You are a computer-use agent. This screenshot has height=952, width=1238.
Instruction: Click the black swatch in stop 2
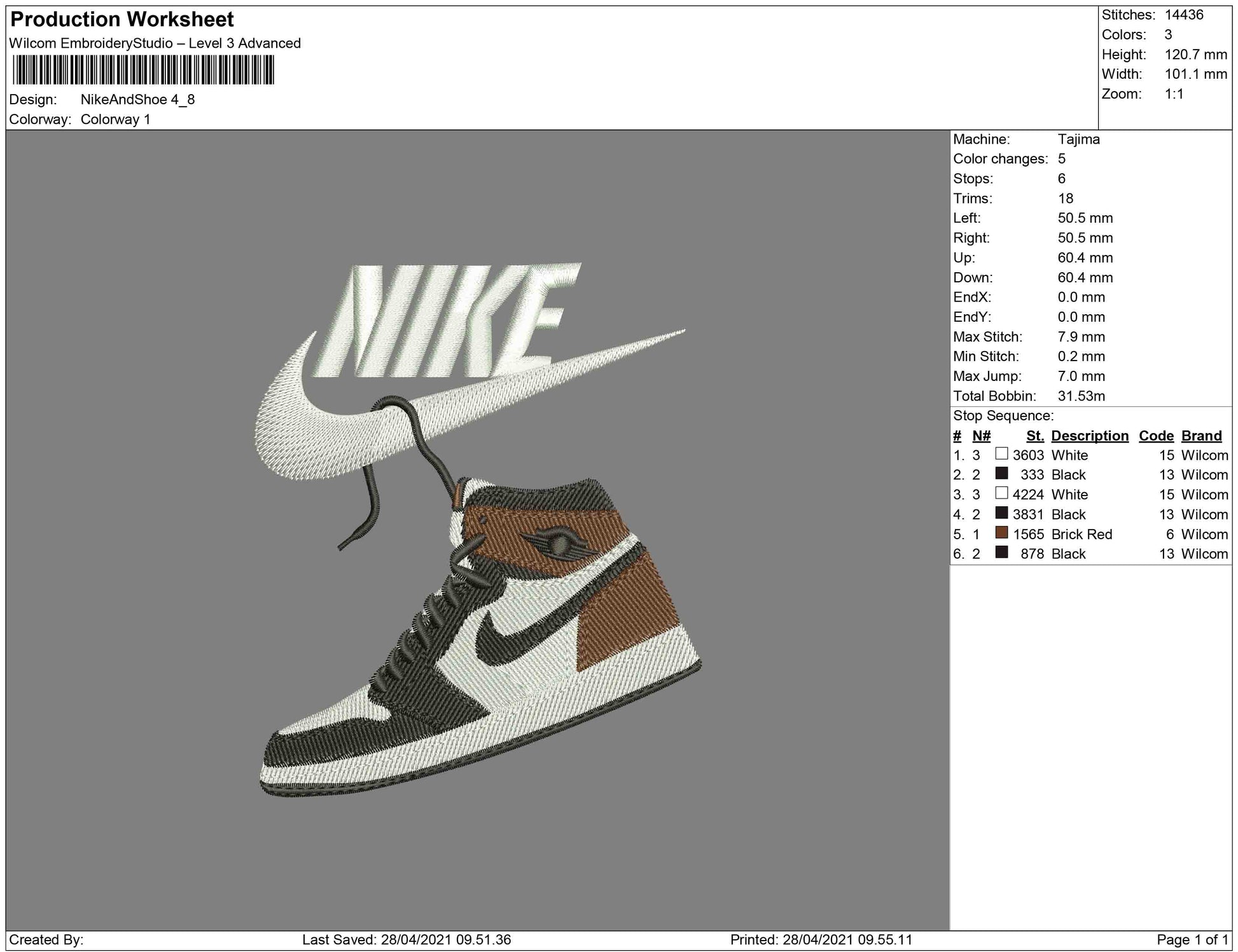coord(1001,474)
